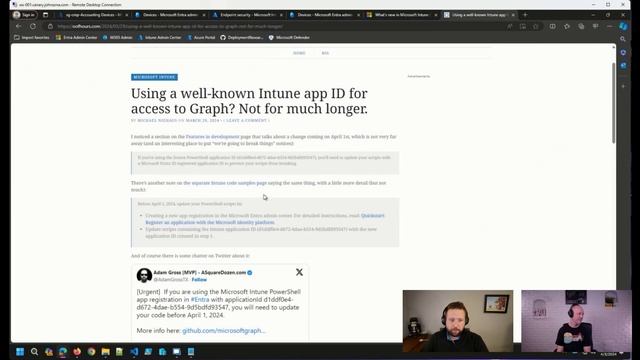Open the Edge sidebar search icon
The width and height of the screenshot is (640, 360).
tap(623, 39)
